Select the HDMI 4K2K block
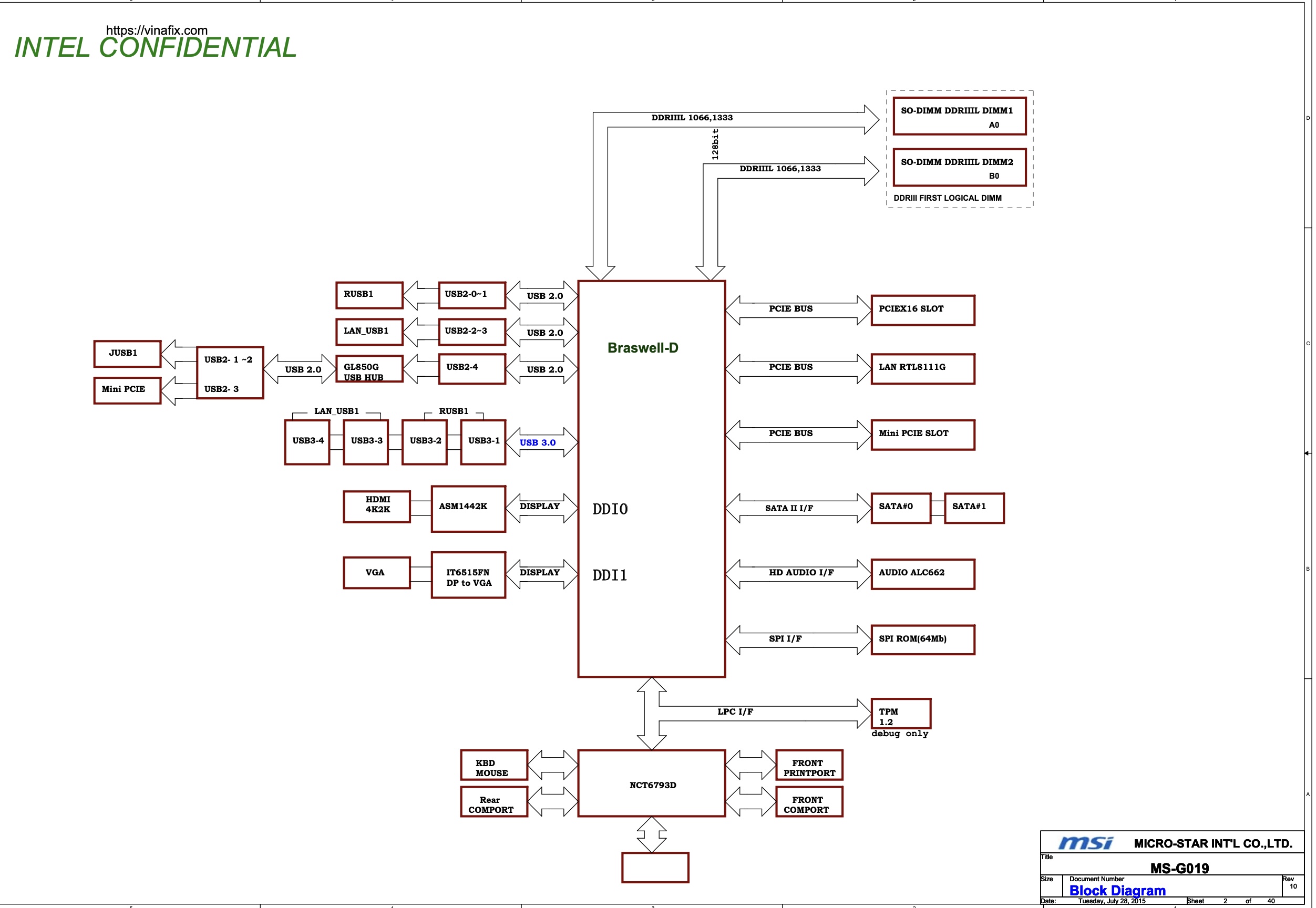1316x908 pixels. [x=377, y=507]
